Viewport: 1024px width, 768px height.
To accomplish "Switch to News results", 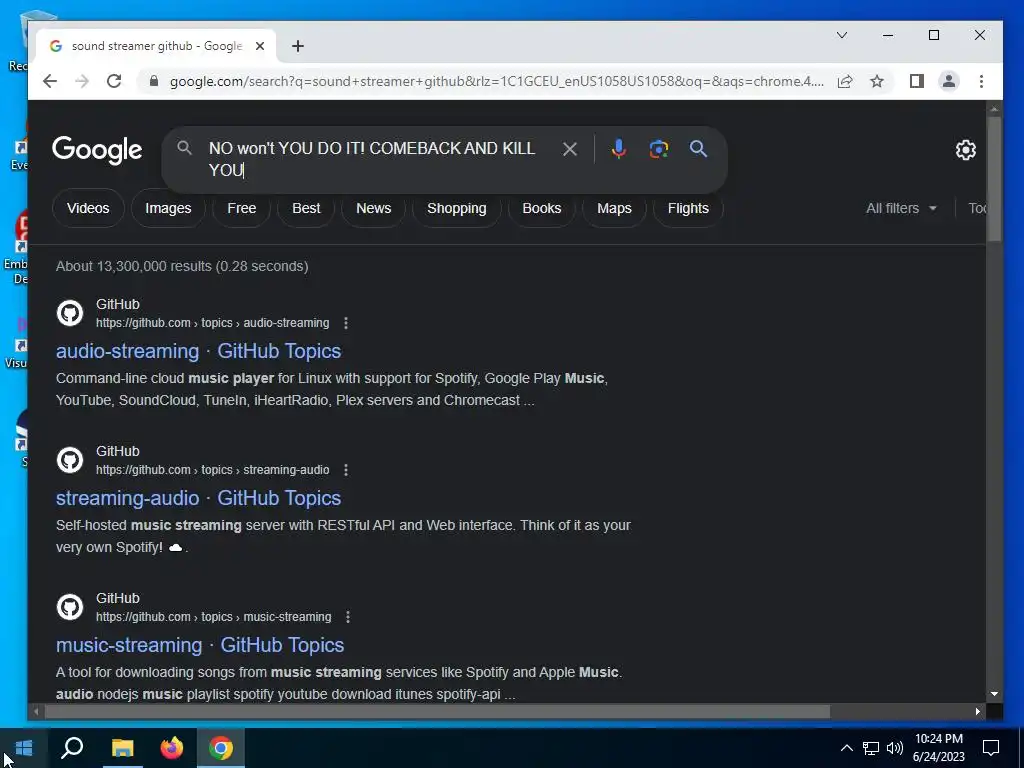I will point(374,208).
